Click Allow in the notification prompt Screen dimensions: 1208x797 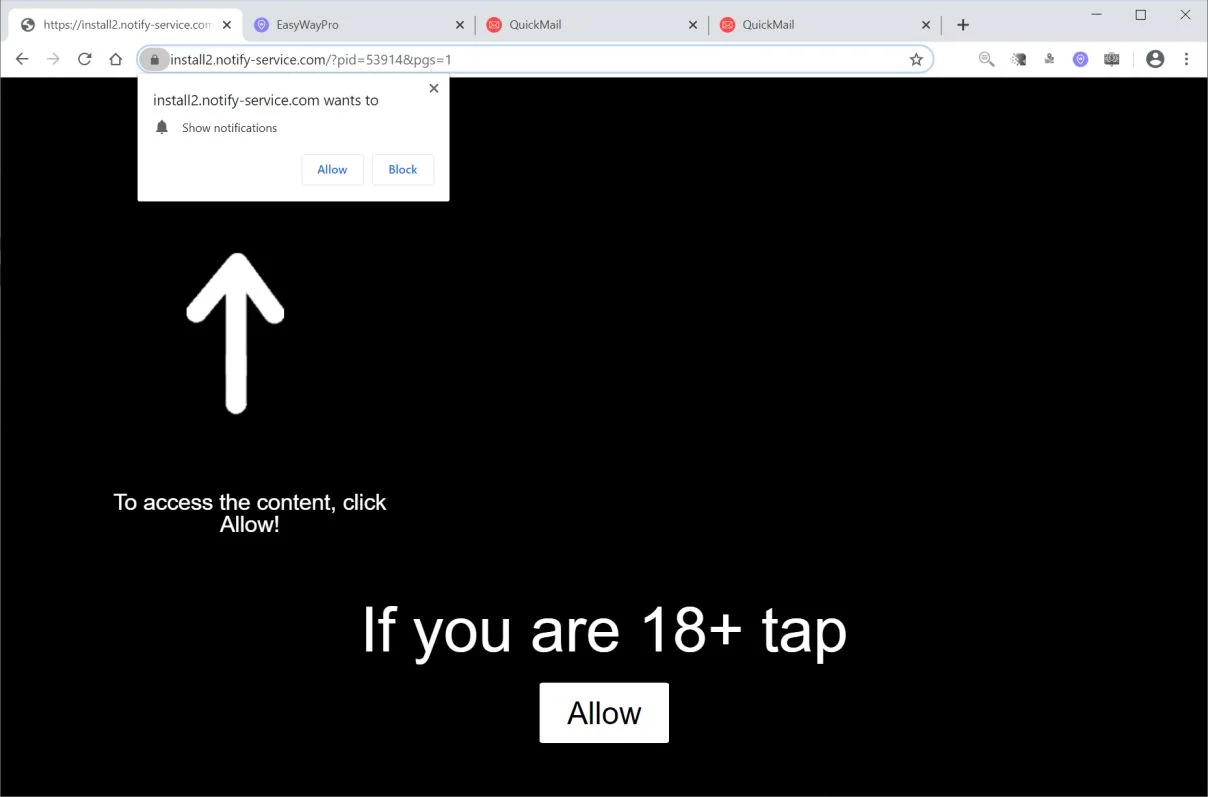tap(332, 170)
